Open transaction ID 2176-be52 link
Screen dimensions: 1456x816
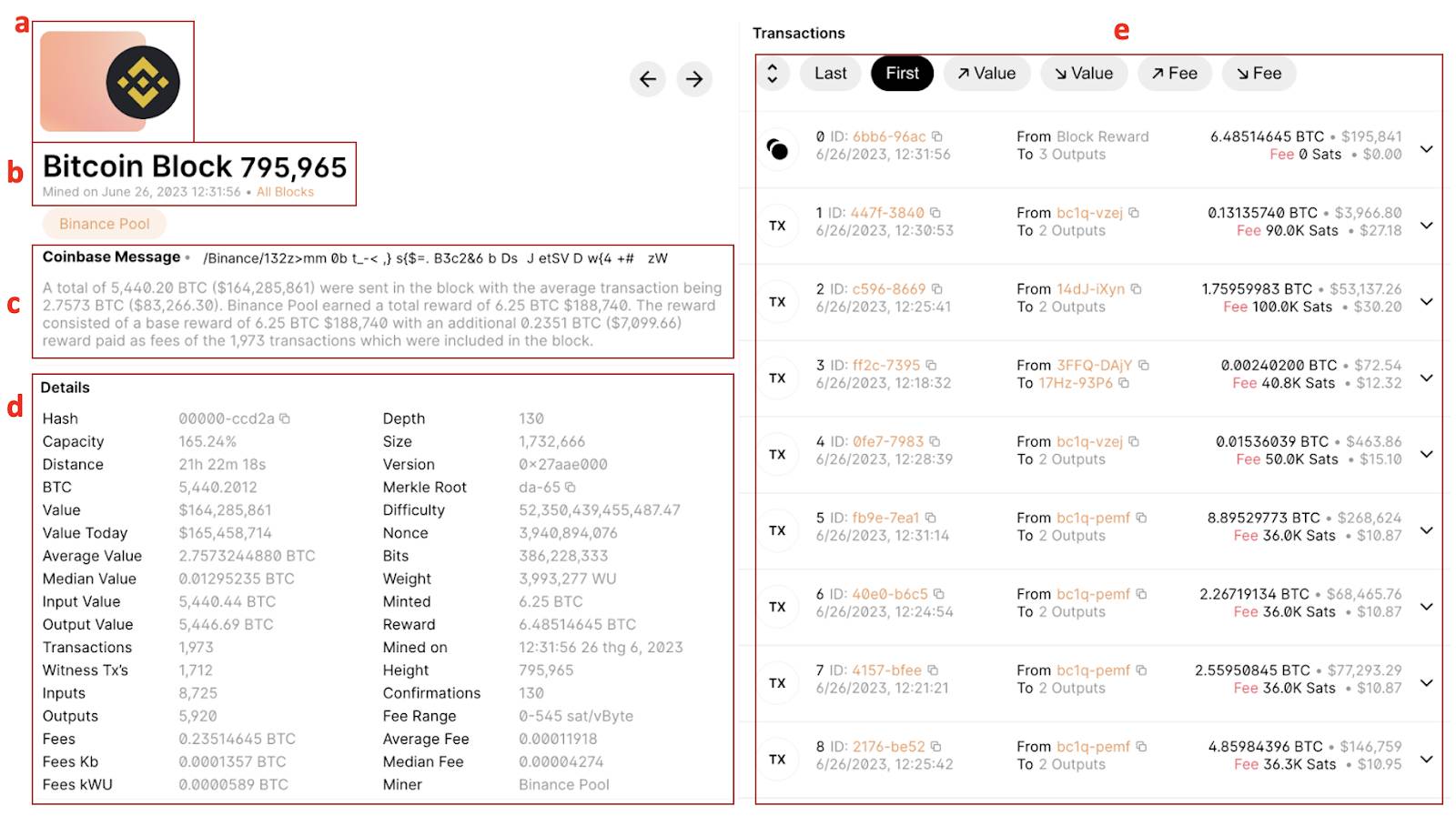tap(888, 747)
